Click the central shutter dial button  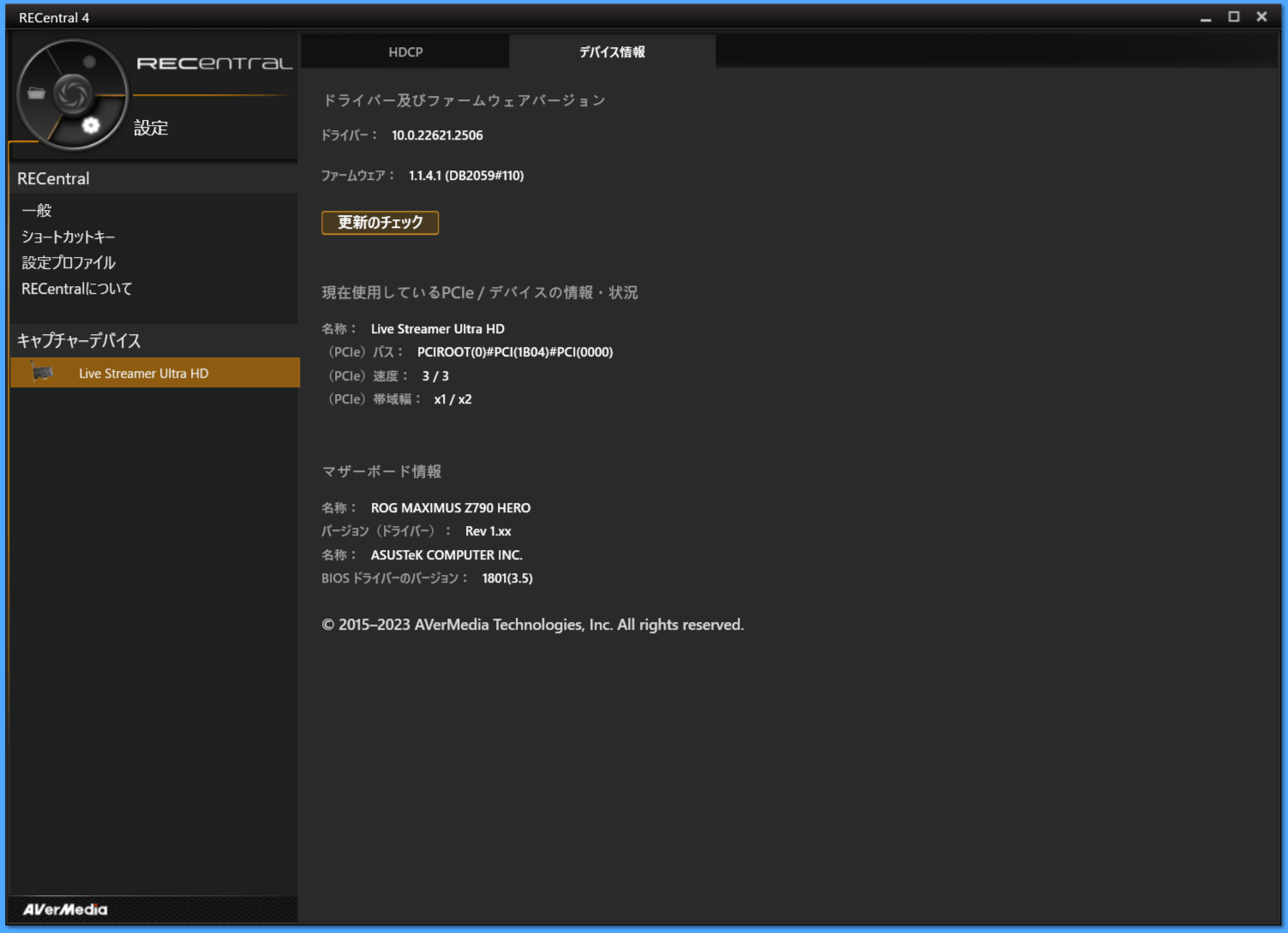[73, 93]
